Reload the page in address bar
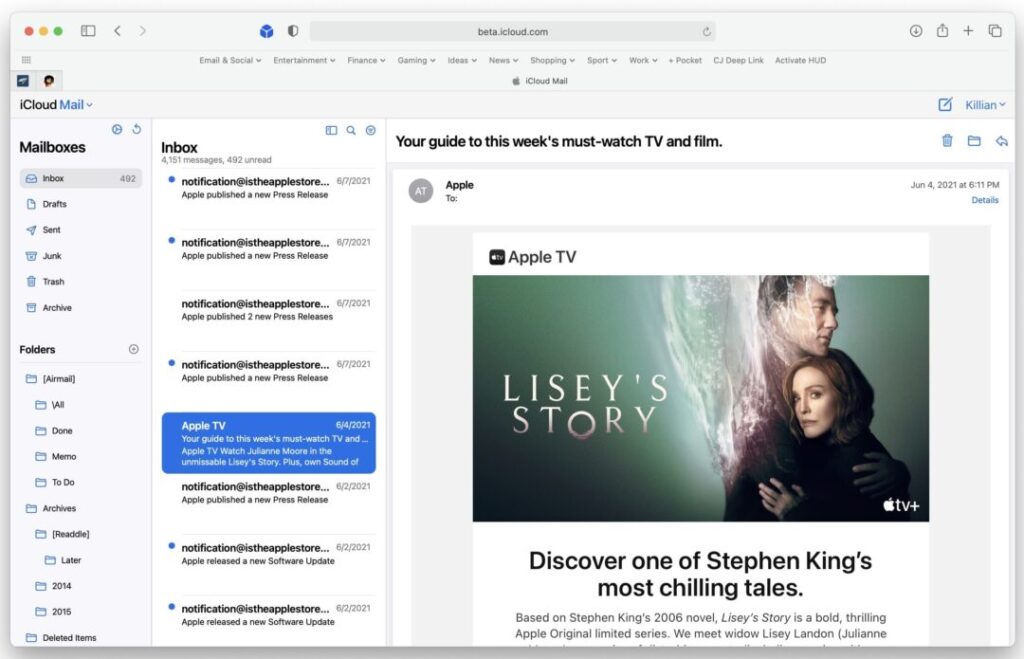Screen dimensions: 1024x659 [x=707, y=31]
